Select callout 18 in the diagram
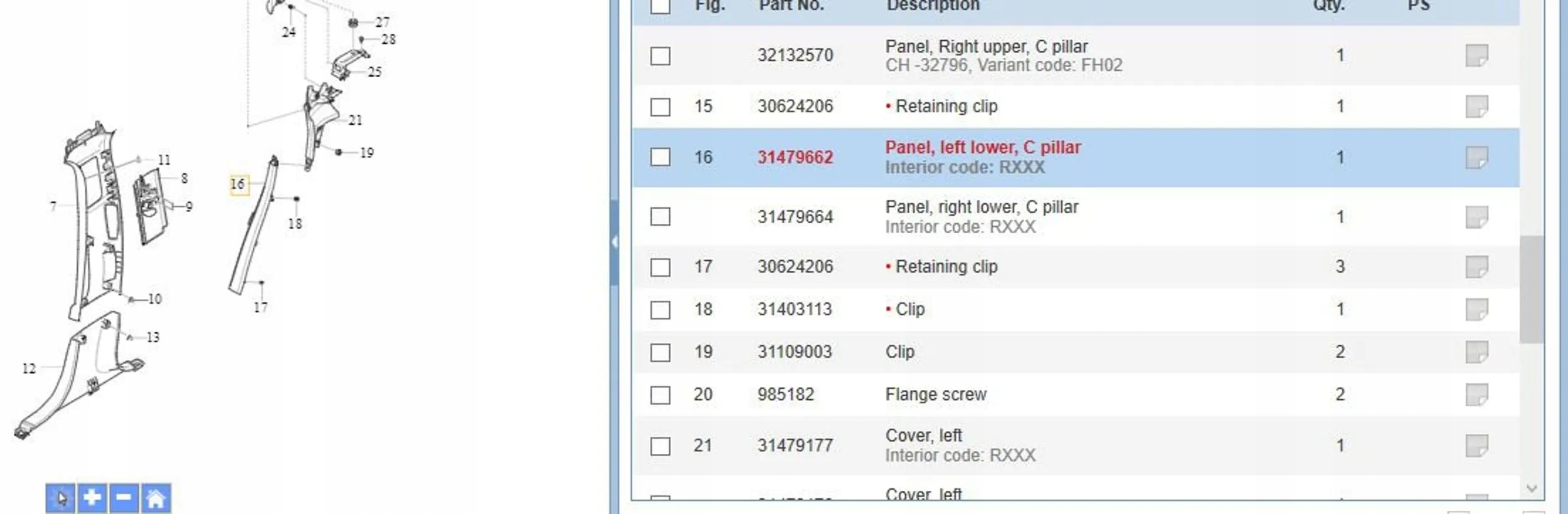Screen dimensions: 1568x514 tap(295, 224)
